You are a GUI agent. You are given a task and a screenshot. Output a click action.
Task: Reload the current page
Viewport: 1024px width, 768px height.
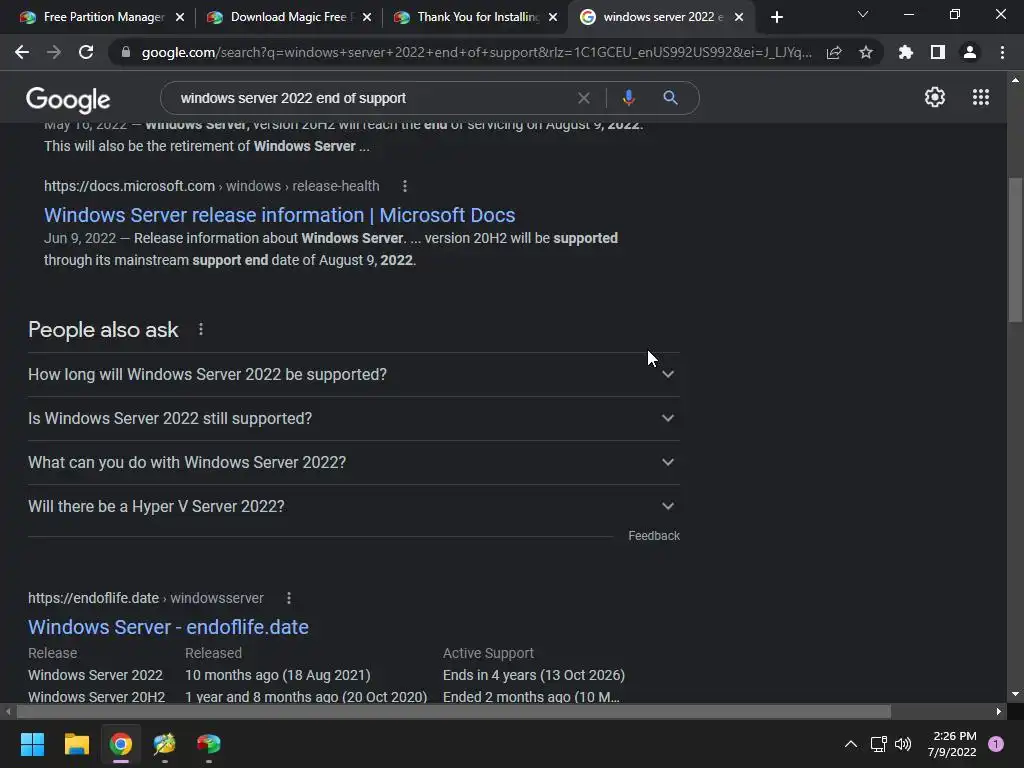pyautogui.click(x=86, y=52)
